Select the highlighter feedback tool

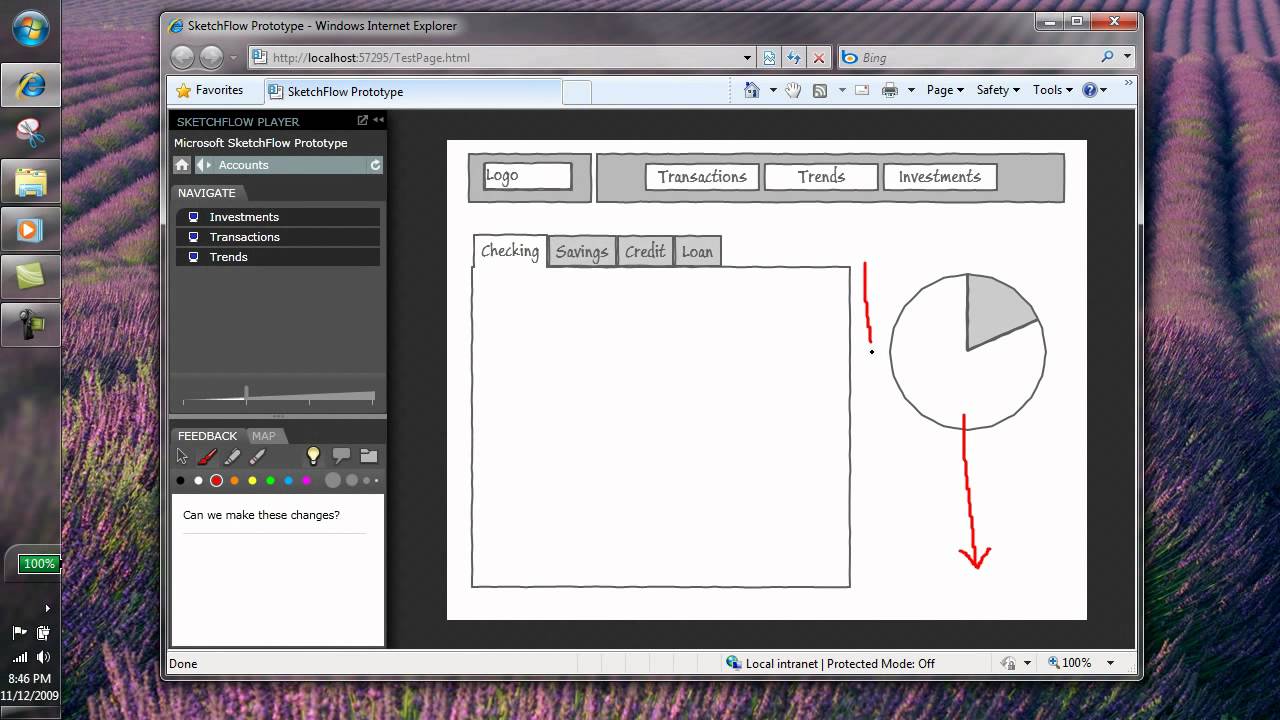click(x=232, y=456)
